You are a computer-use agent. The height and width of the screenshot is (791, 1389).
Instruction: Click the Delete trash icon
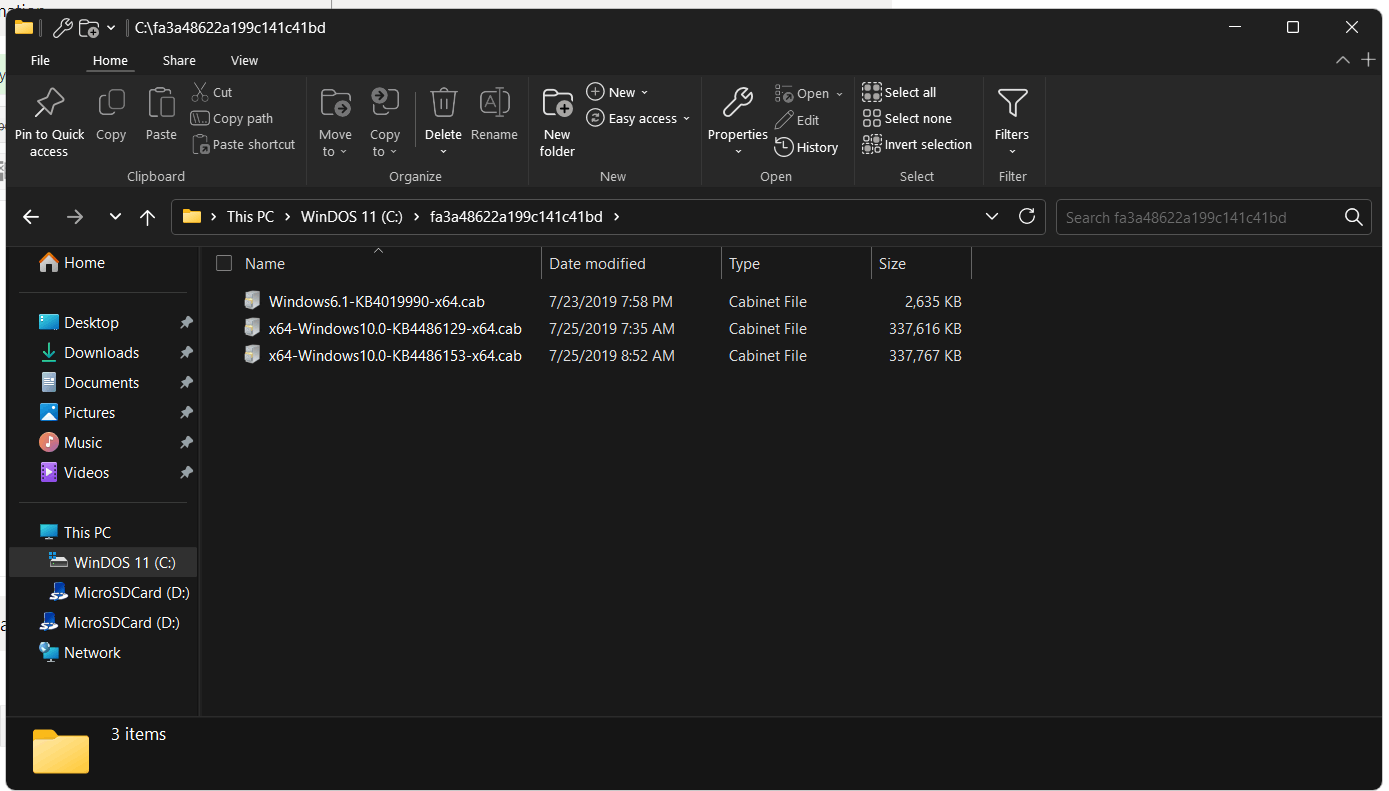pos(443,103)
